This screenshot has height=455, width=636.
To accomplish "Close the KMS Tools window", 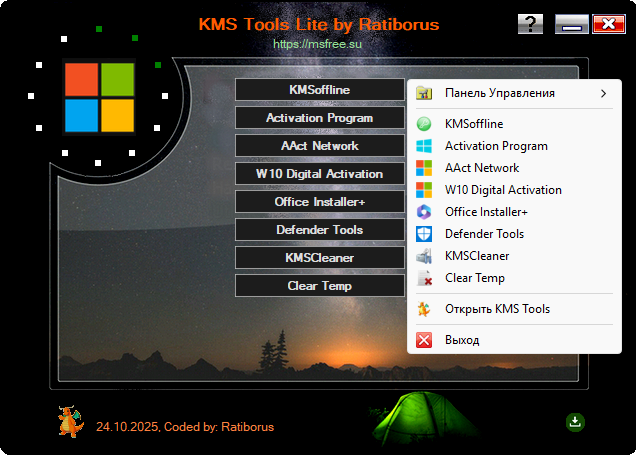I will pos(609,24).
